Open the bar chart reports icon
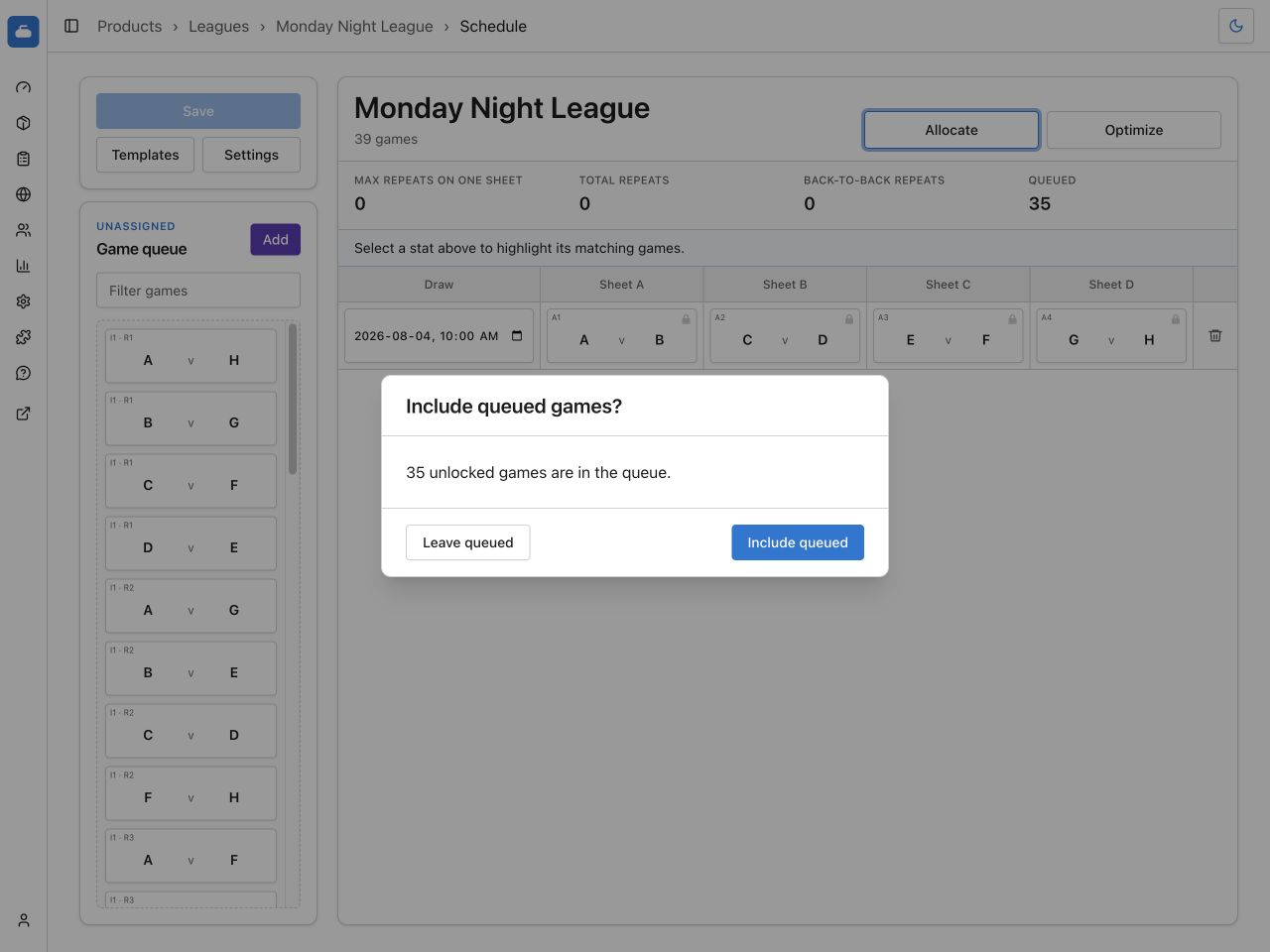 [x=24, y=266]
